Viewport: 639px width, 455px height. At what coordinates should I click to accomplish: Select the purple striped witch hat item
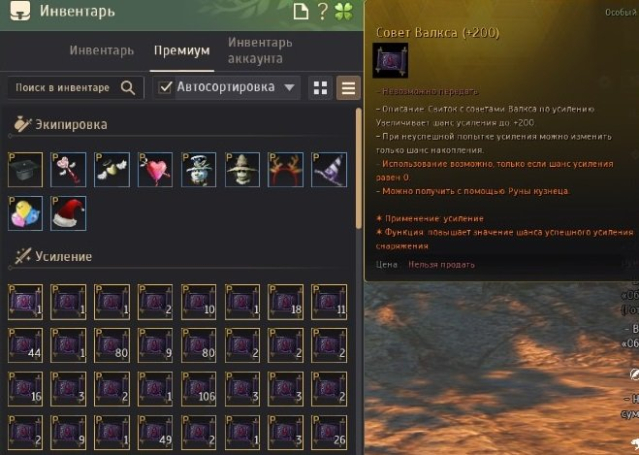click(329, 170)
